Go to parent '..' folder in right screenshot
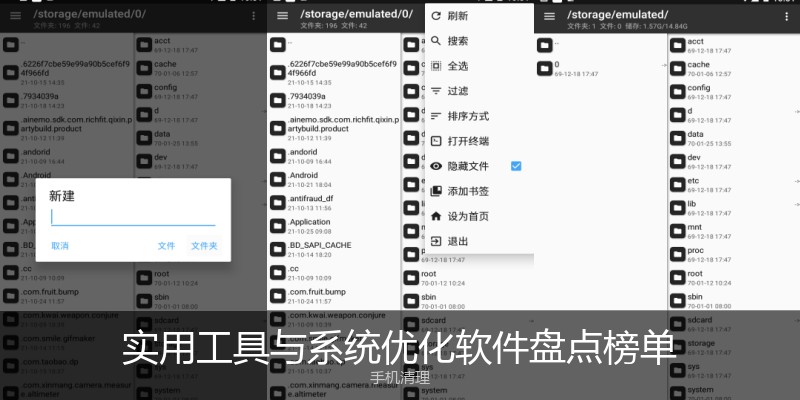800x400 pixels. 601,45
